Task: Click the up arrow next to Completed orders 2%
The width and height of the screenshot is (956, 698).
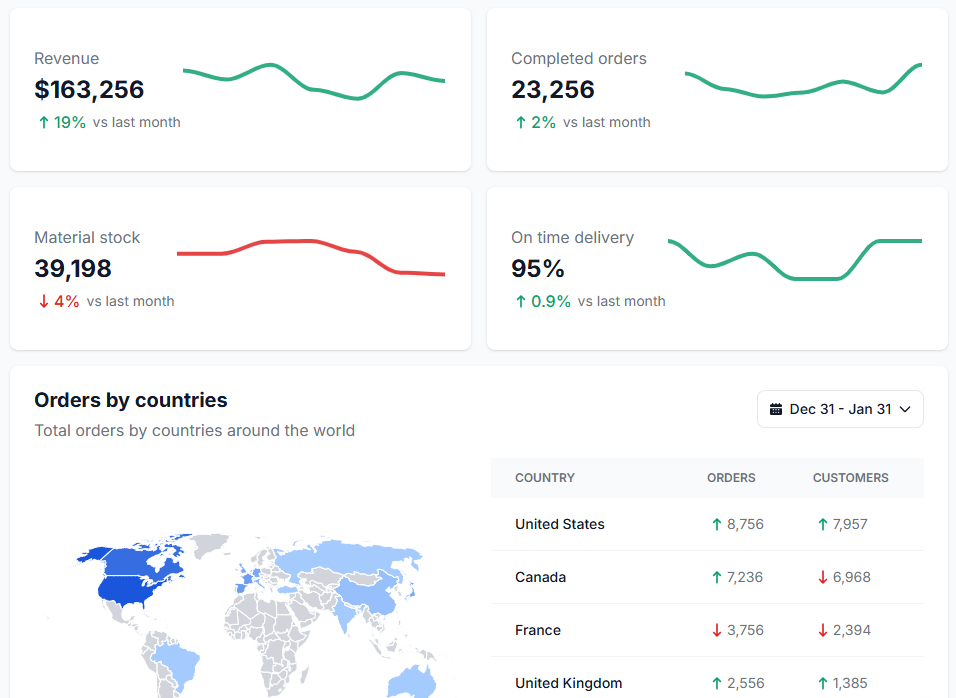Action: pos(520,122)
